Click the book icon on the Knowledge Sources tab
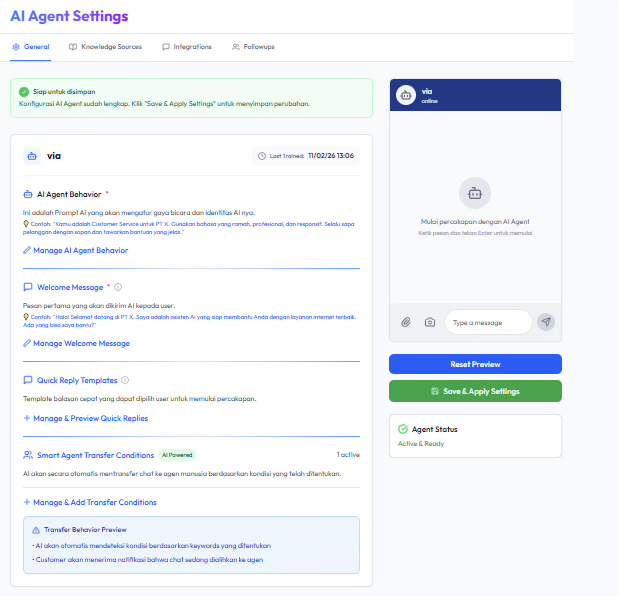This screenshot has height=596, width=619. click(73, 47)
